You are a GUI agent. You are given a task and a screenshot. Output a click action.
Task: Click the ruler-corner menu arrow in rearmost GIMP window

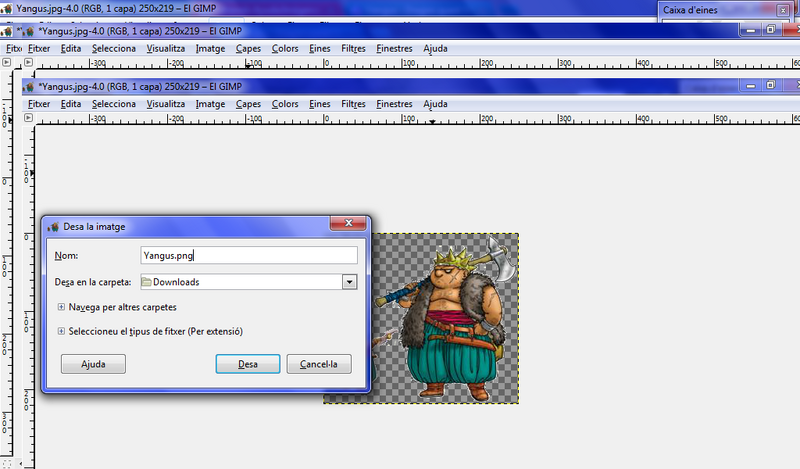[x=6, y=62]
